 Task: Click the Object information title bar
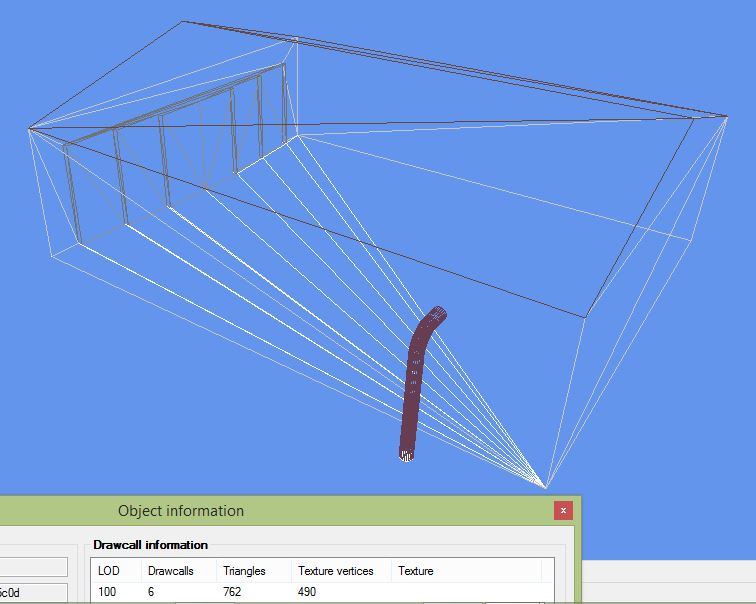(x=289, y=511)
